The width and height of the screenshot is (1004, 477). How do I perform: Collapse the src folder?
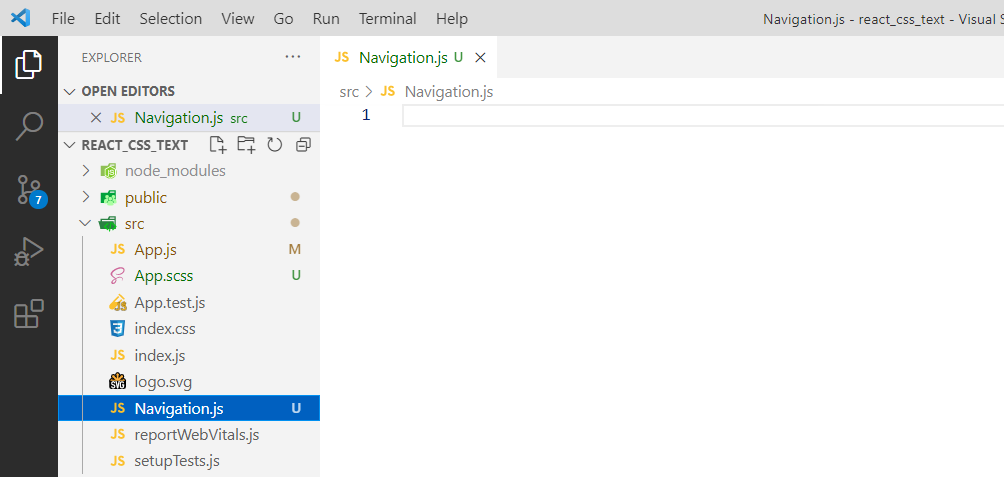[x=134, y=223]
